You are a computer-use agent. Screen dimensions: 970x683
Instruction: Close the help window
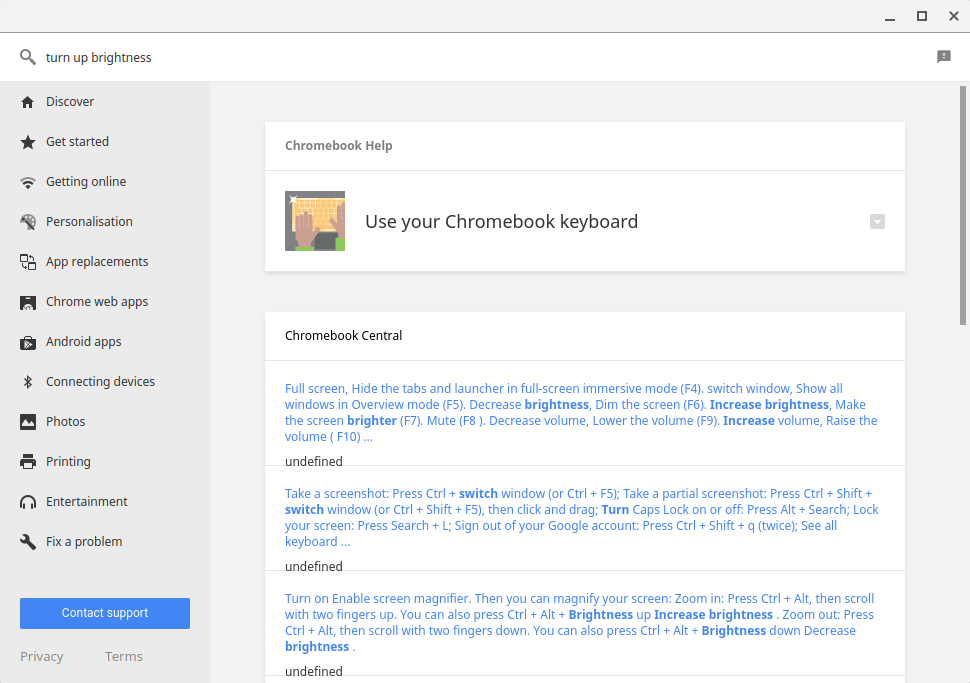coord(954,17)
